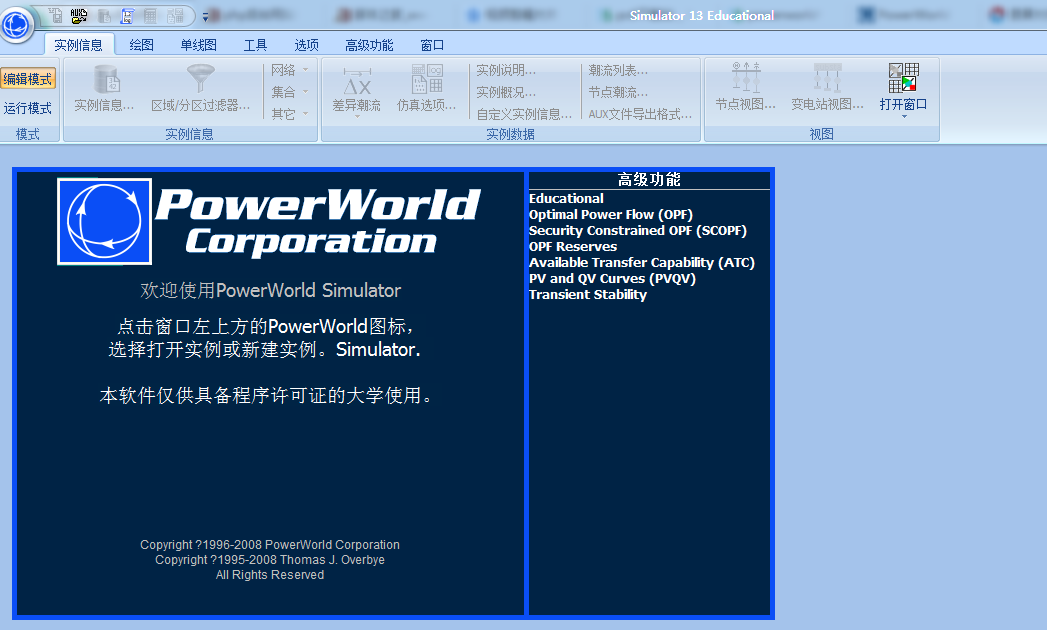Screen dimensions: 1047x630
Task: Select Optimal Power Flow (OPF) entry
Action: [x=610, y=214]
